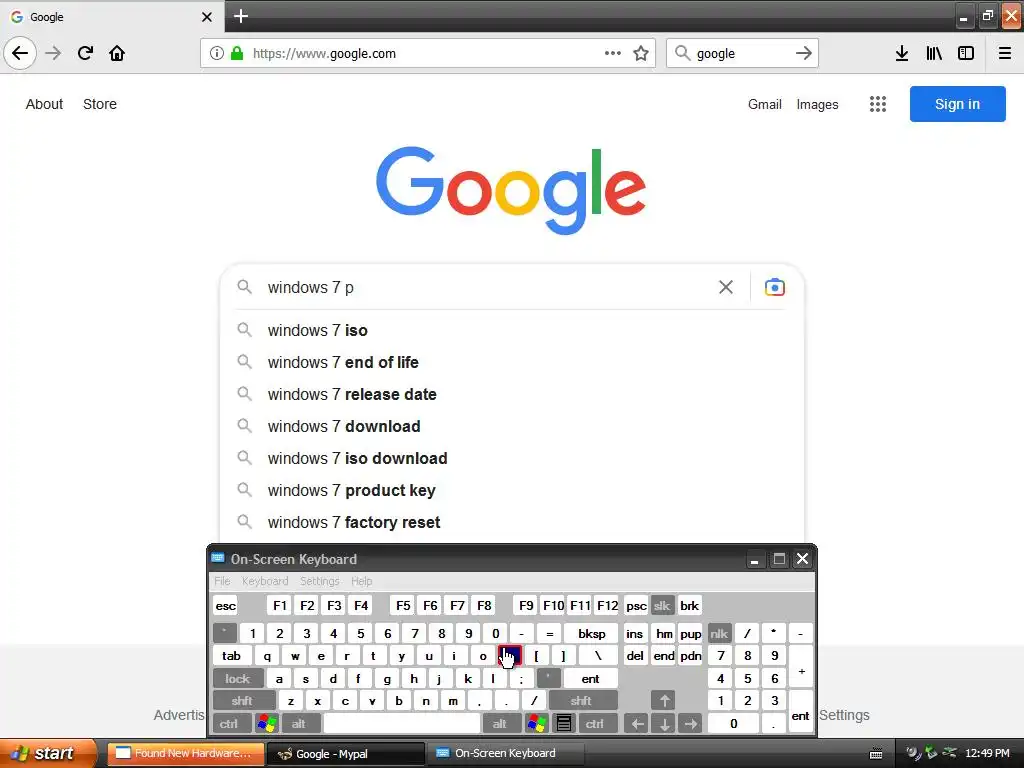This screenshot has height=768, width=1024.
Task: Open the Keyboard menu in On-Screen Keyboard
Action: click(265, 581)
